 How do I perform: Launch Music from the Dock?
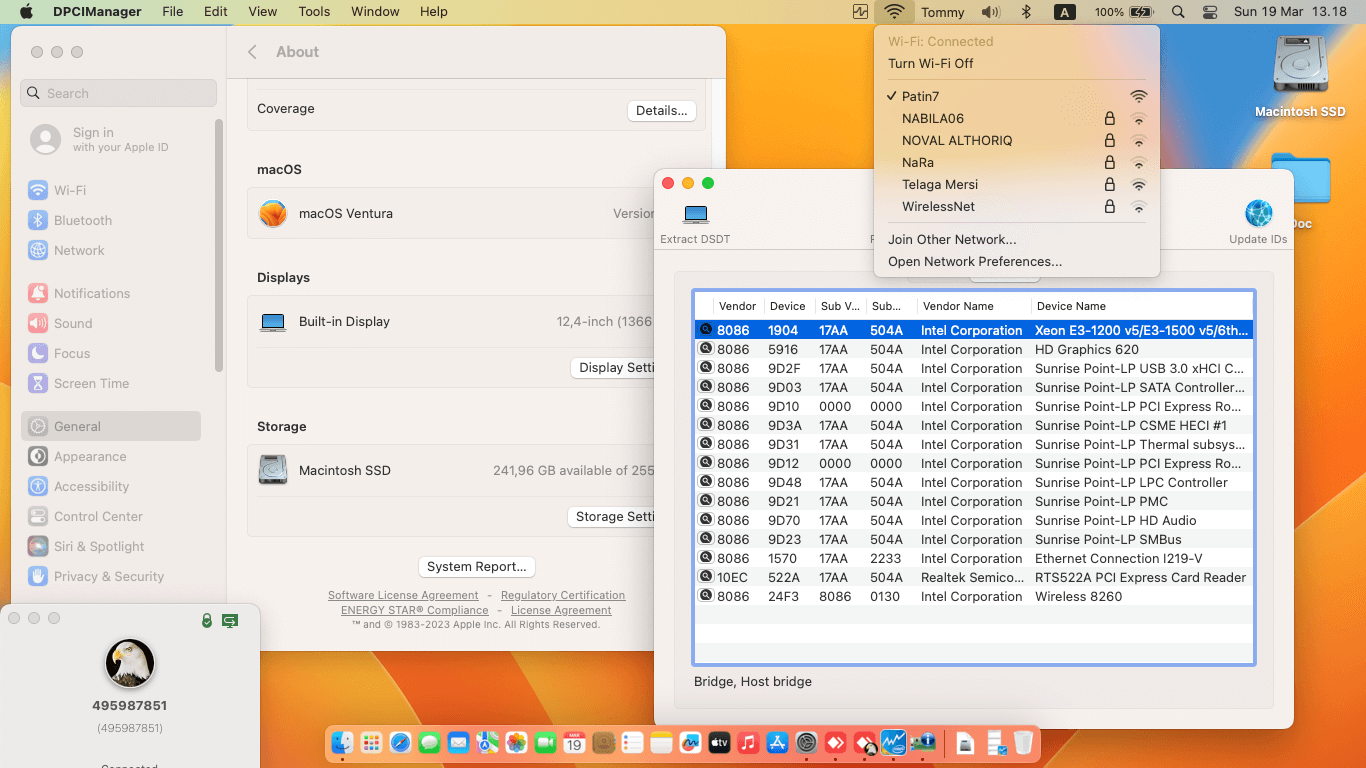pos(748,743)
